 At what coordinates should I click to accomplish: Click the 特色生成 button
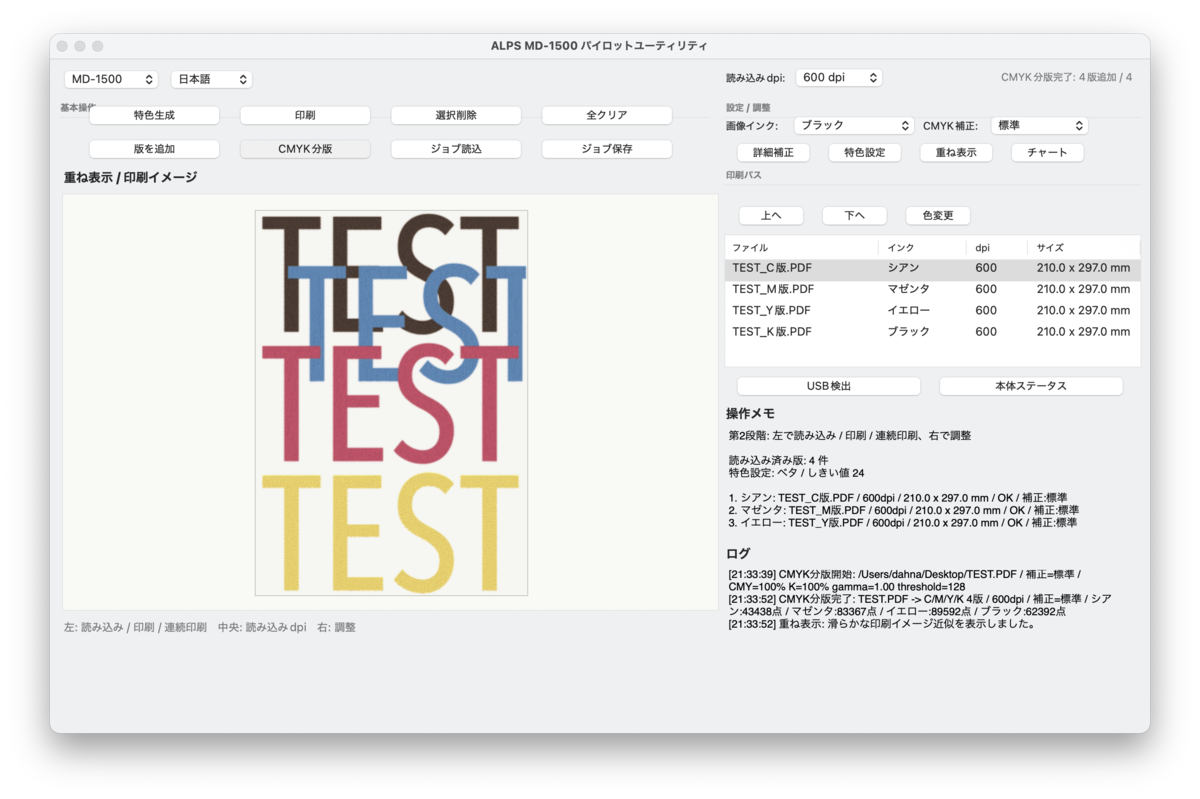click(x=154, y=115)
